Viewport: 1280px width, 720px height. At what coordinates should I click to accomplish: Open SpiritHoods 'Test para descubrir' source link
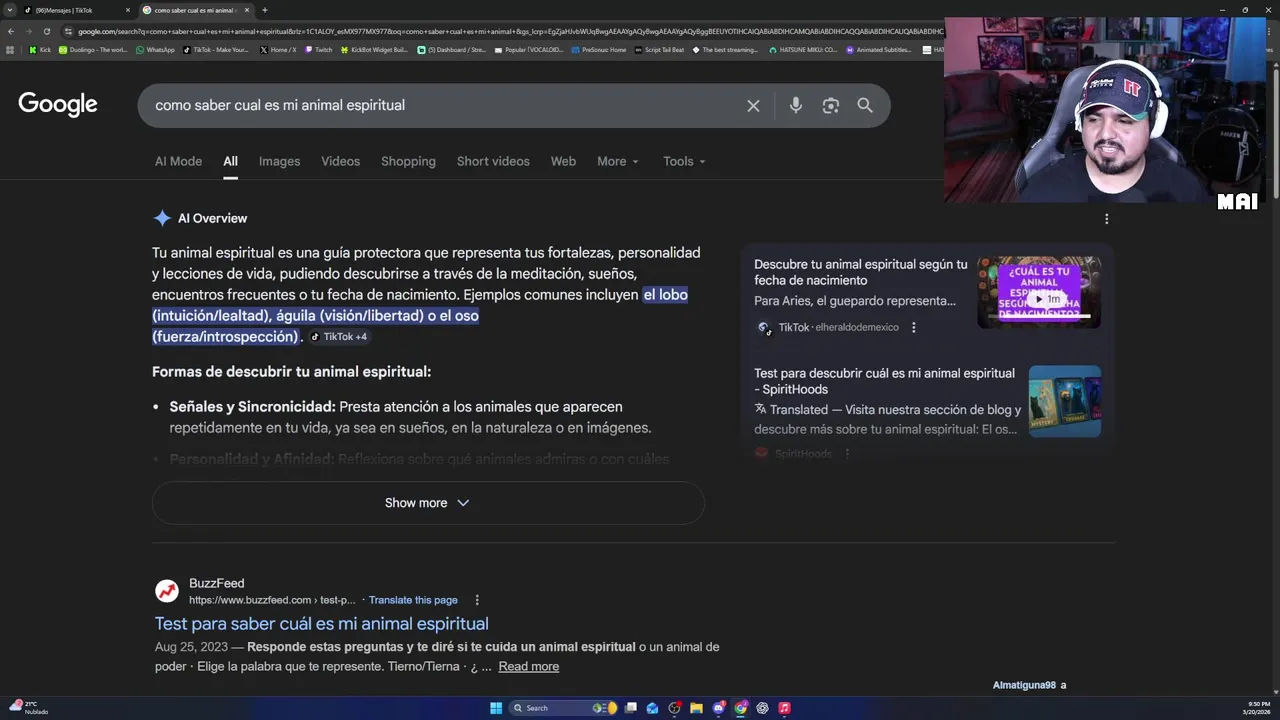(884, 381)
